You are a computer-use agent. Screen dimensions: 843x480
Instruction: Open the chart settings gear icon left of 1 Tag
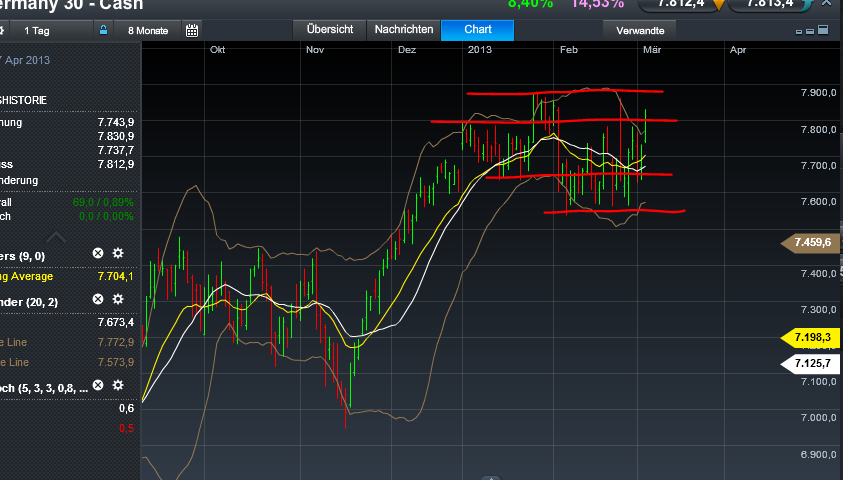pyautogui.click(x=2, y=30)
